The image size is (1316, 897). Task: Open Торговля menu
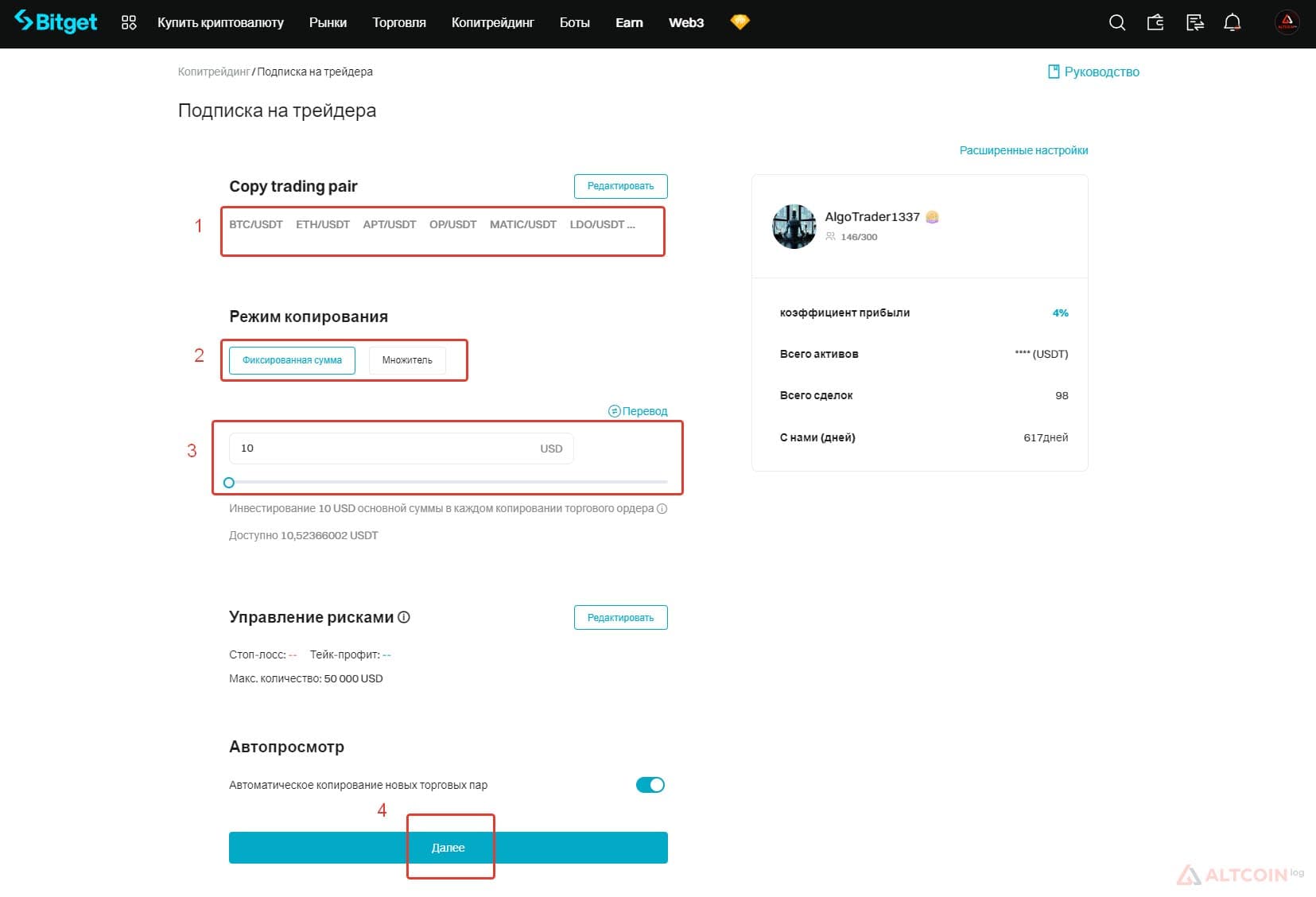click(x=399, y=22)
